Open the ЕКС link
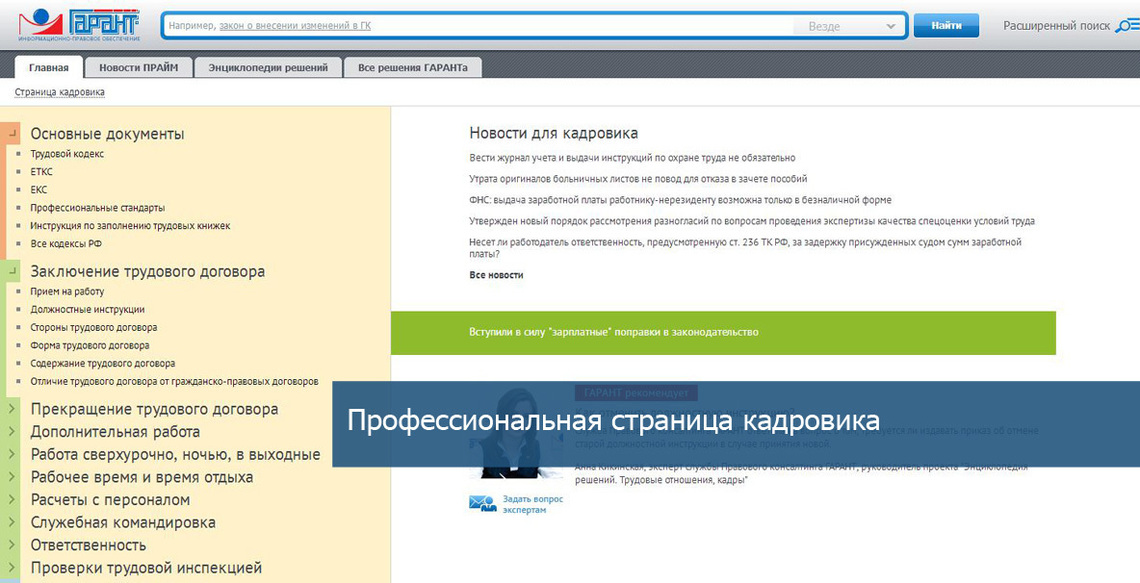The width and height of the screenshot is (1140, 583). [39, 190]
